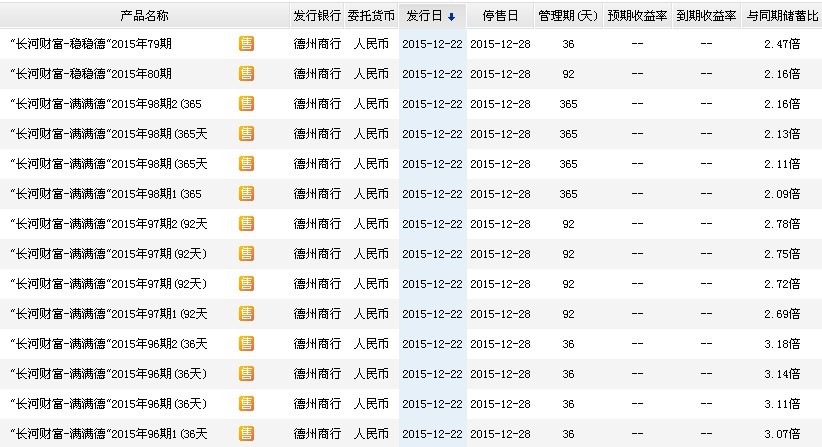Open product 满满德 2015年96期2 (36天
Viewport: 822px width, 447px height.
[109, 344]
